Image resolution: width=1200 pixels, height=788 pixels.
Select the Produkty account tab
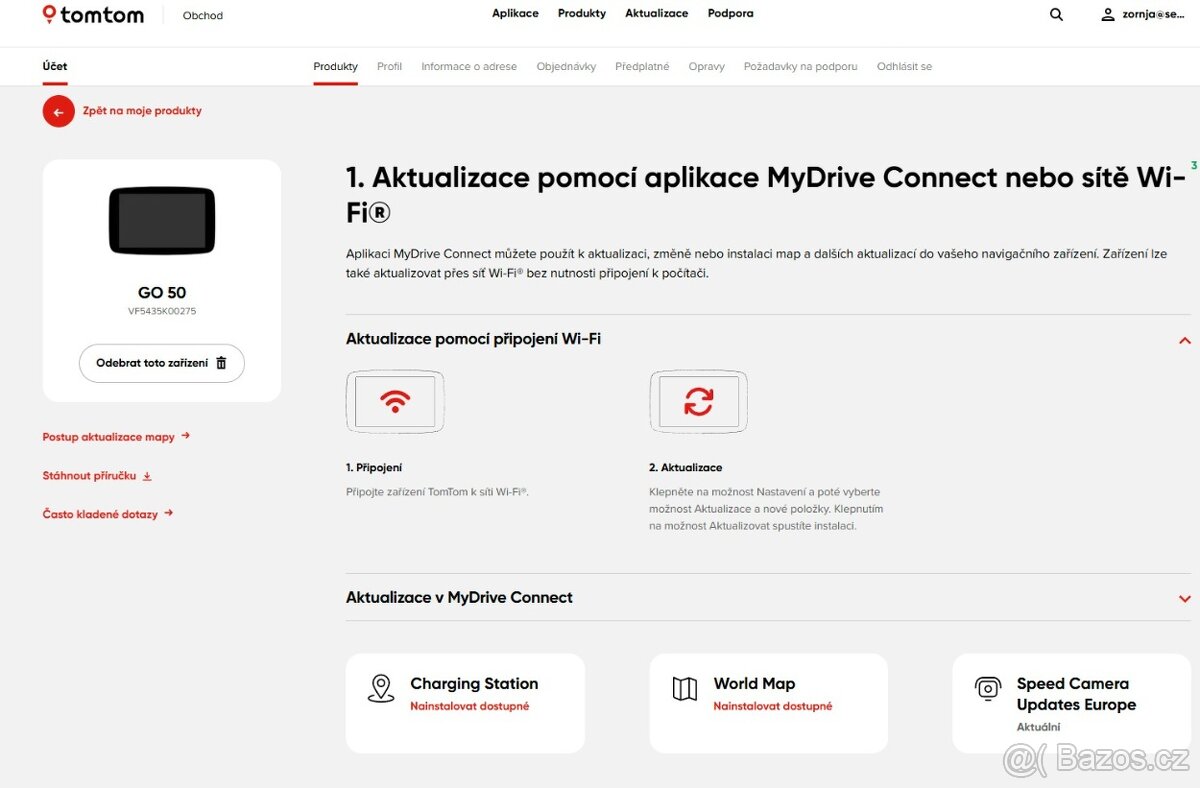click(336, 66)
